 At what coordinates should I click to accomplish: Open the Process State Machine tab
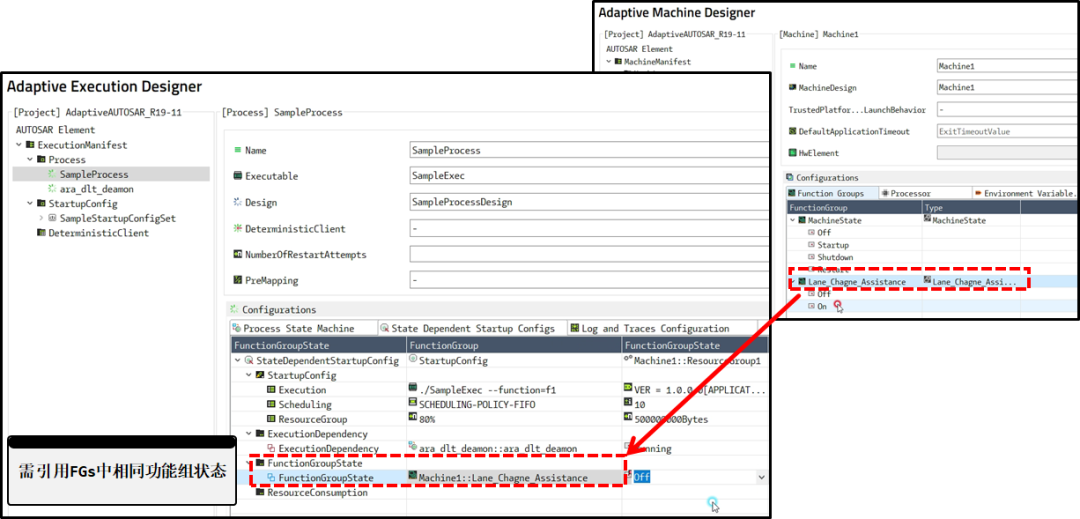(298, 328)
